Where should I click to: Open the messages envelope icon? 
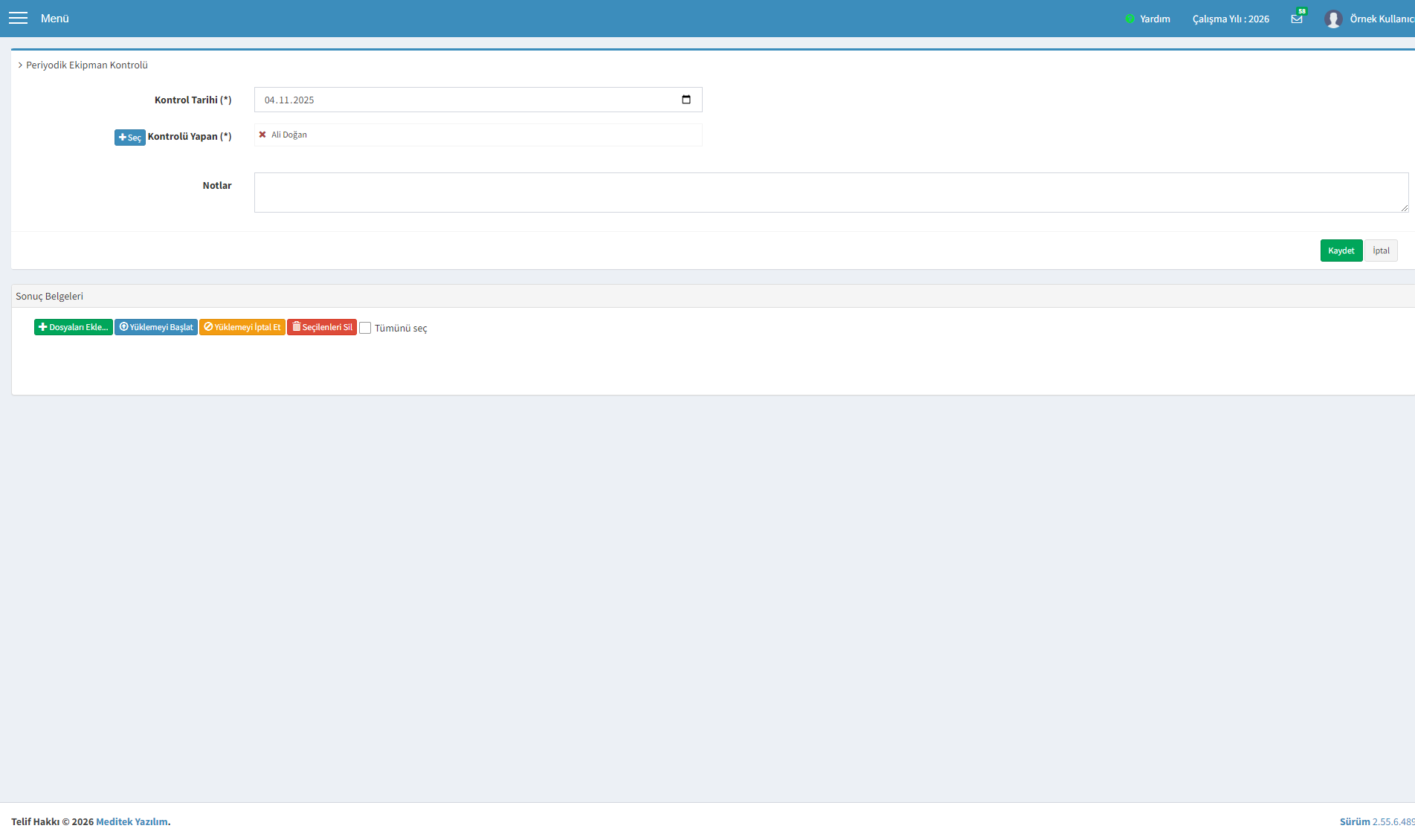pos(1297,19)
